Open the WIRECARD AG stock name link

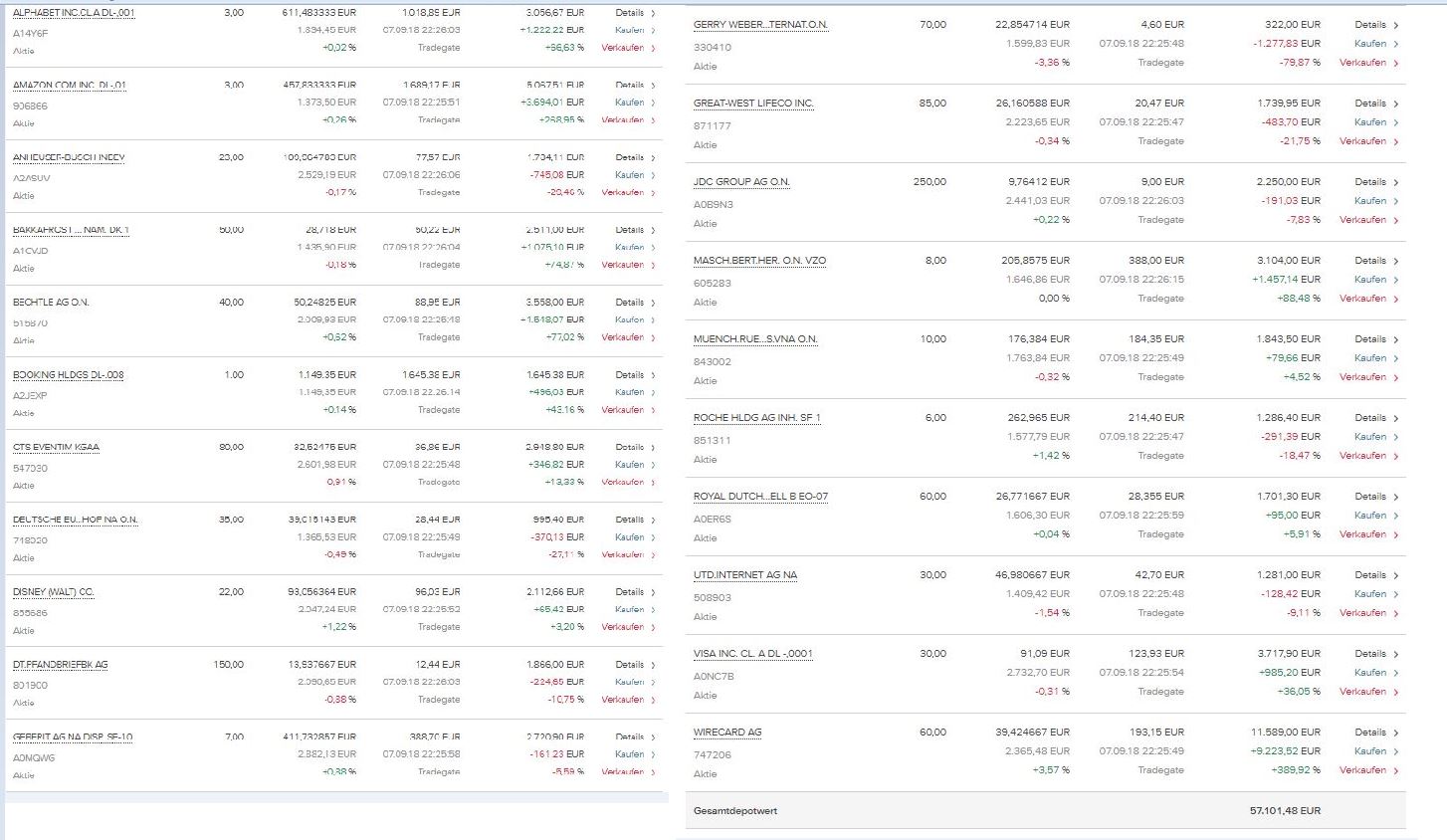(x=727, y=733)
